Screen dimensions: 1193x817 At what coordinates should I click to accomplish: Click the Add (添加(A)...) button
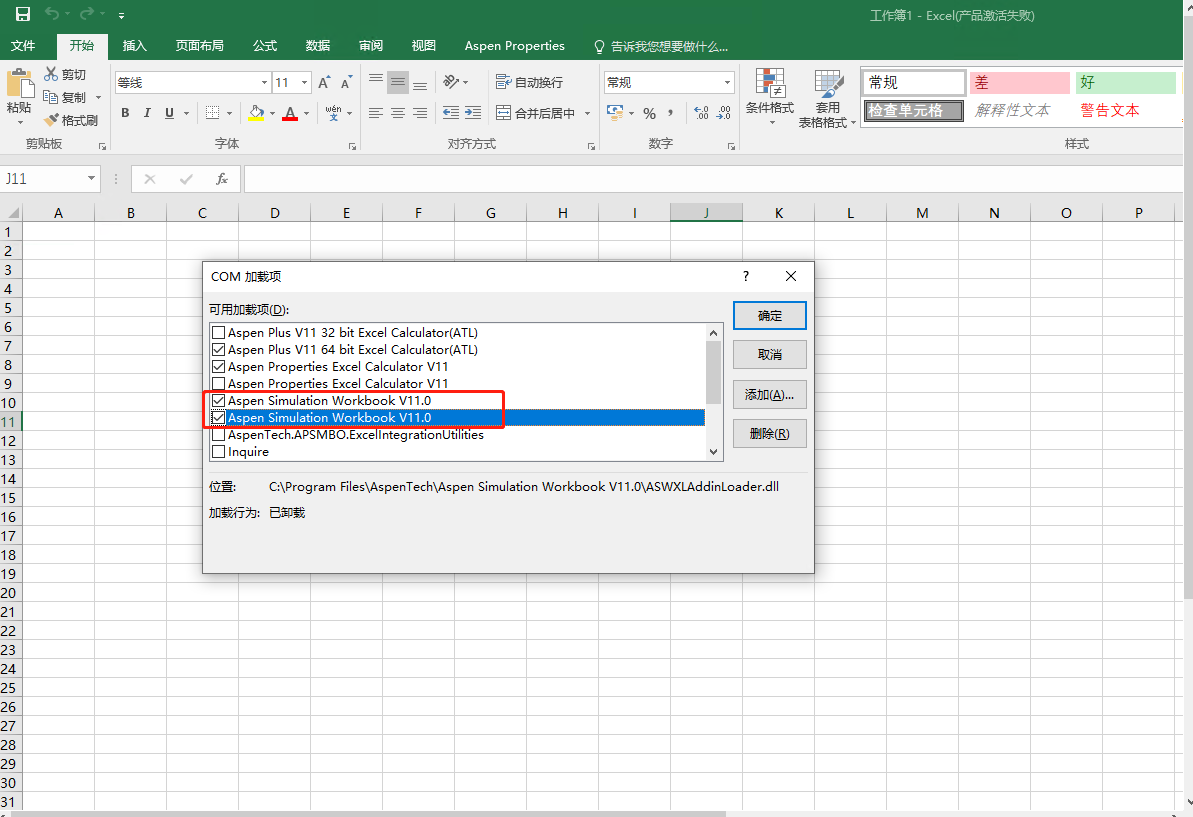[x=769, y=395]
